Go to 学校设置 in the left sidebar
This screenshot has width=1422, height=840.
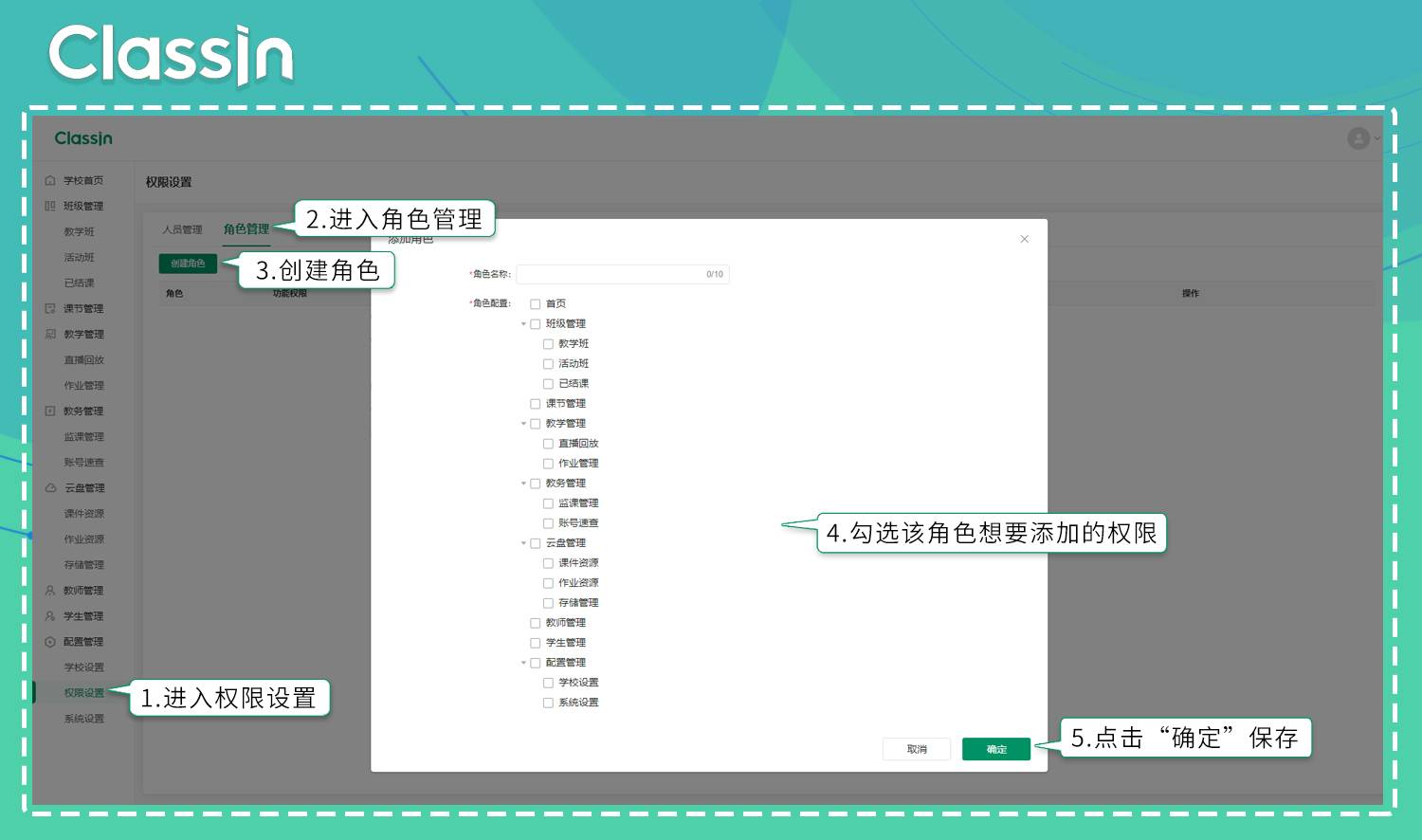[84, 667]
